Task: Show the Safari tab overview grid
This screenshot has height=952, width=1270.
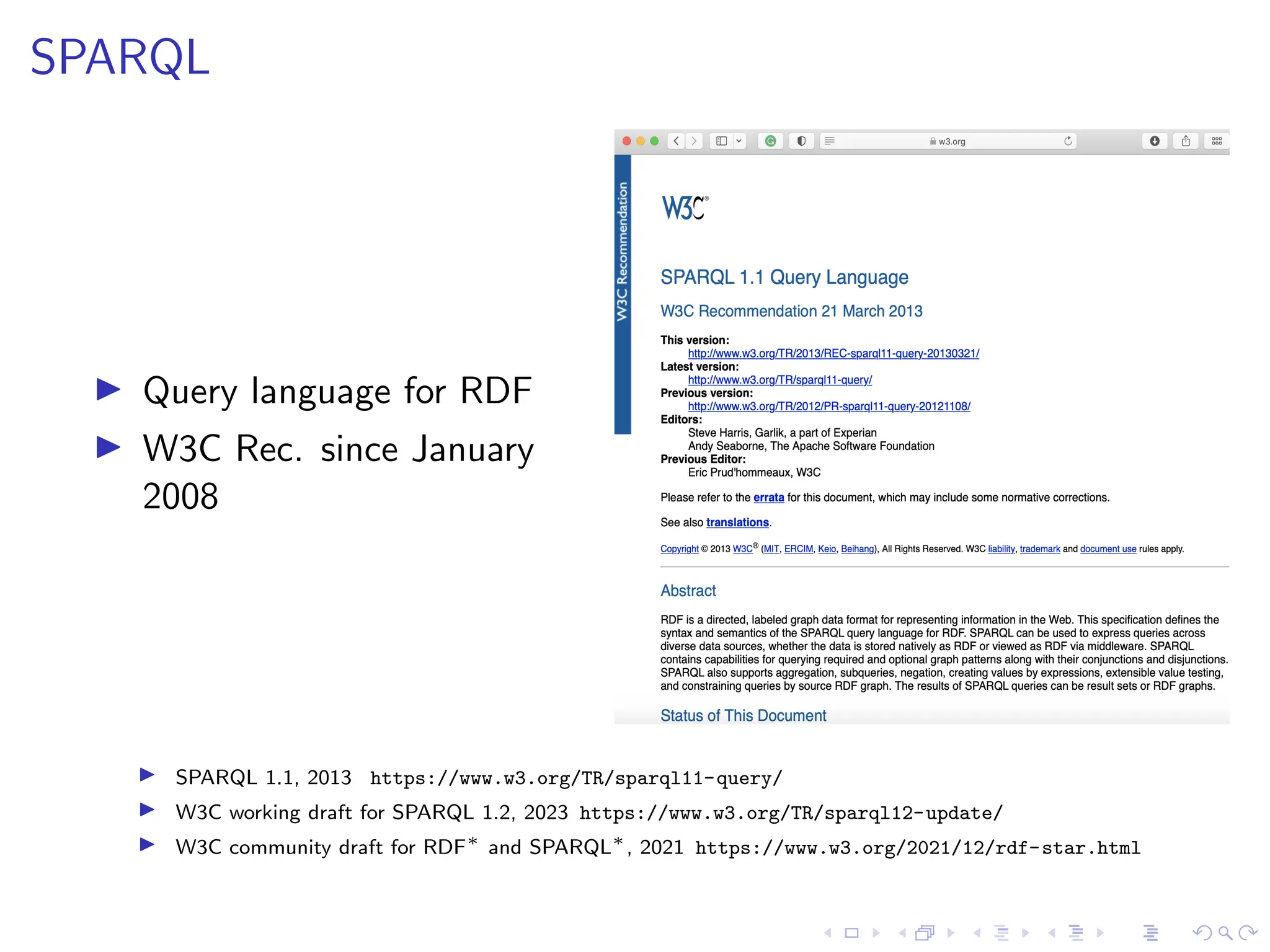Action: click(1217, 141)
